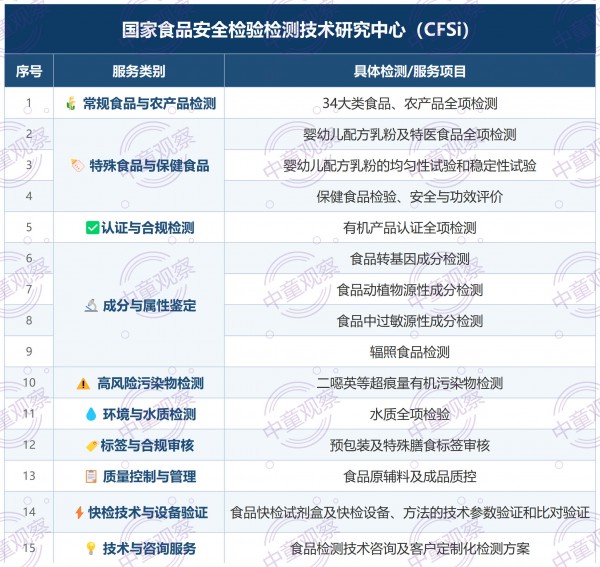Click row number 4 in 序号 column
Viewport: 600px width, 567px height.
[x=29, y=196]
